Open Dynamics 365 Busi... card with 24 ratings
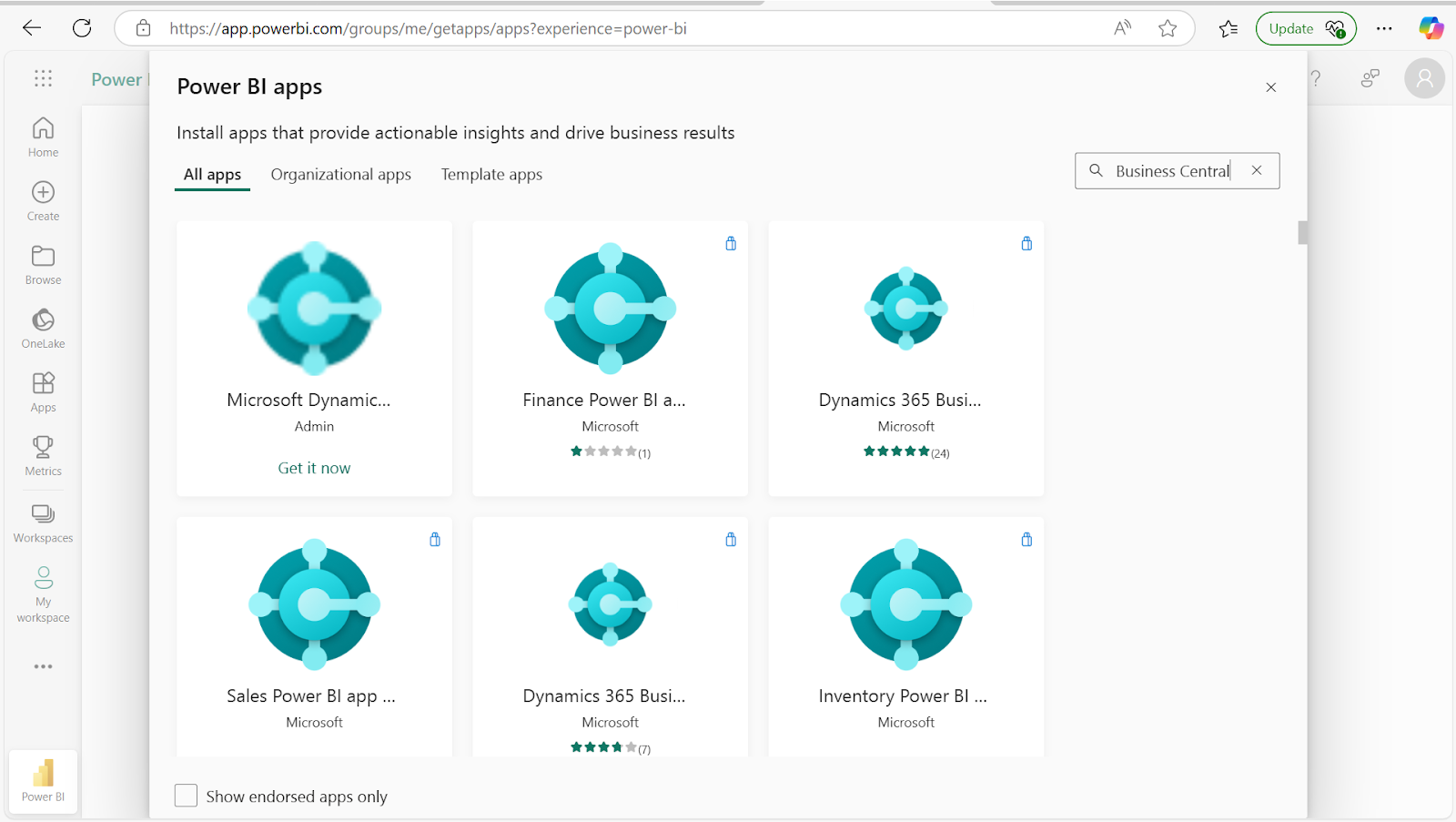1456x822 pixels. pos(905,359)
